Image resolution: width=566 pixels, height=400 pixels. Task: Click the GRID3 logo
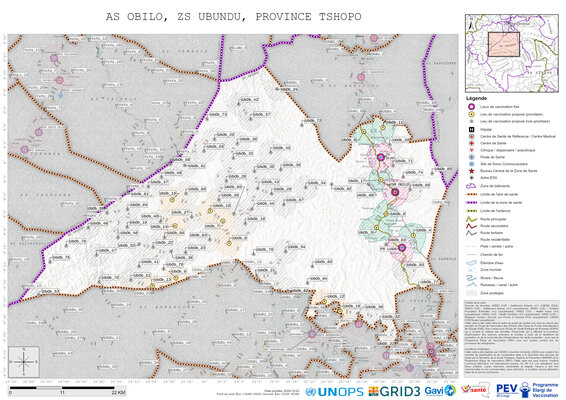point(394,392)
